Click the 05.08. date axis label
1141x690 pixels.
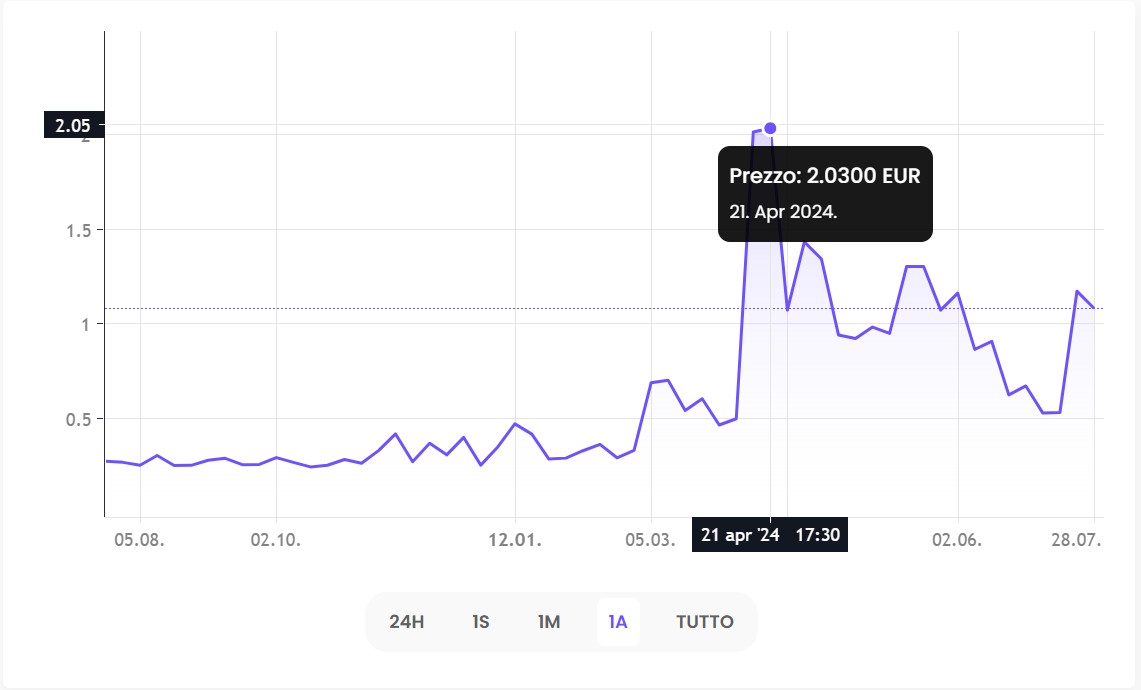[140, 540]
